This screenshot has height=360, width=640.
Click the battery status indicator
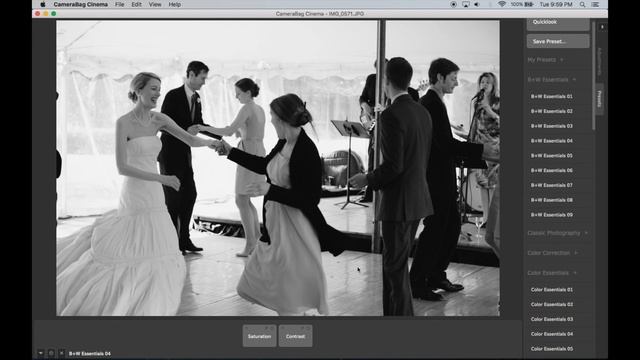[522, 4]
